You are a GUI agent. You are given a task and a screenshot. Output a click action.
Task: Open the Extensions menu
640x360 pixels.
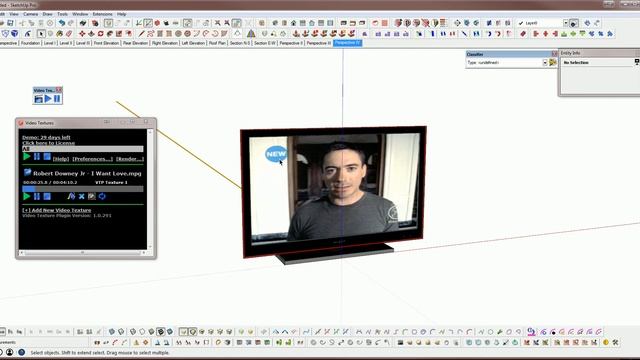[x=102, y=14]
